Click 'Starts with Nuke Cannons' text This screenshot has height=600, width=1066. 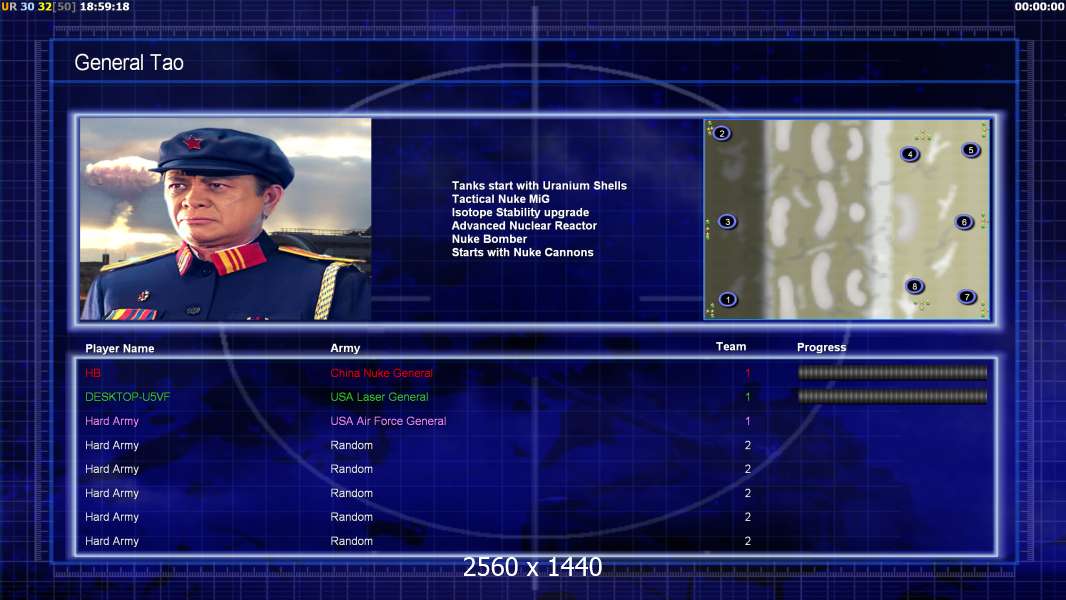point(522,252)
